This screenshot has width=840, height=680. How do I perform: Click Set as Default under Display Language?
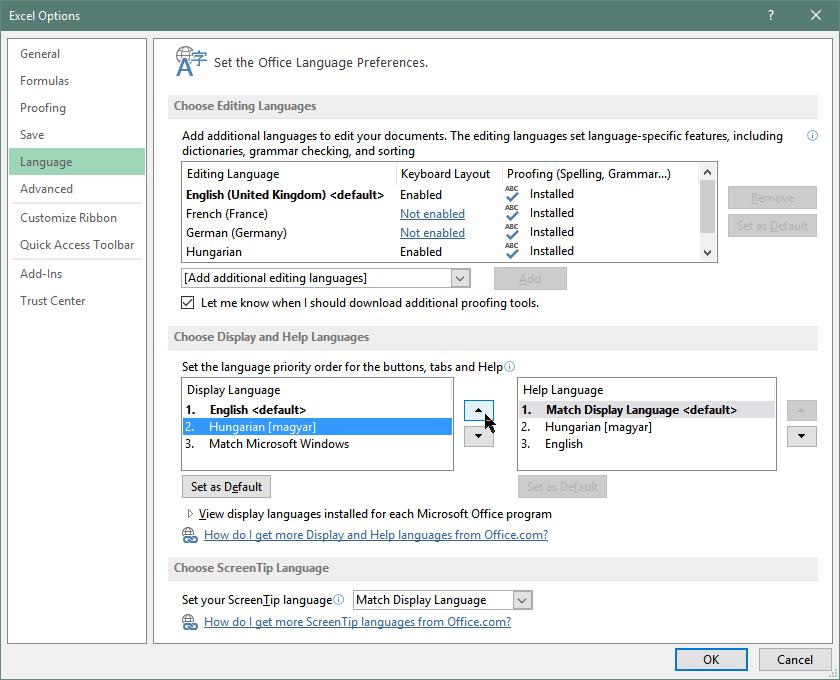(x=226, y=487)
